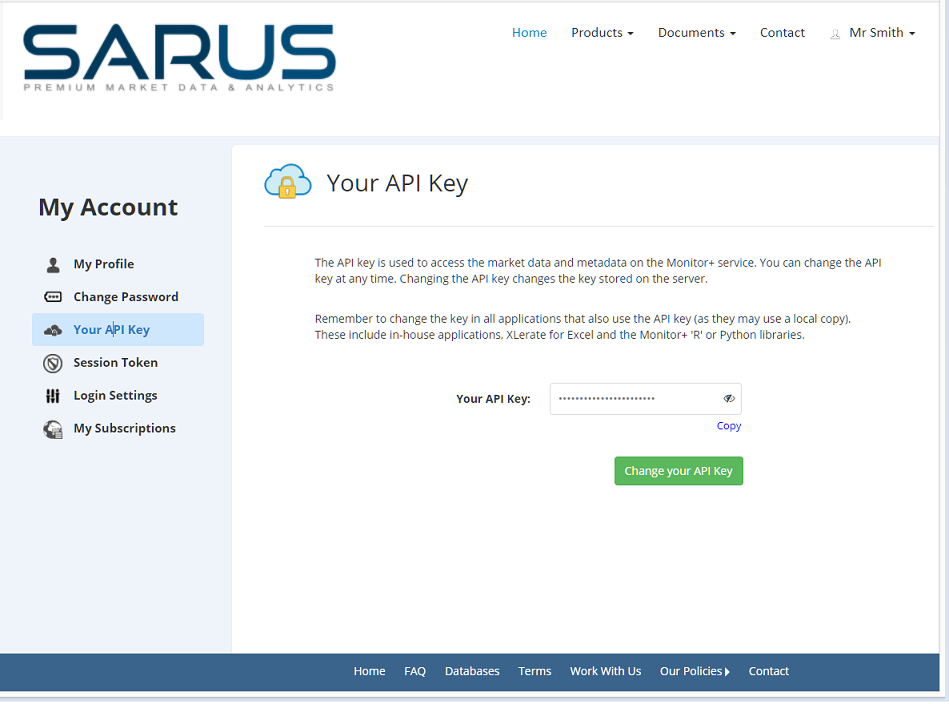Open Work With Us footer link
The image size is (949, 704).
point(605,671)
